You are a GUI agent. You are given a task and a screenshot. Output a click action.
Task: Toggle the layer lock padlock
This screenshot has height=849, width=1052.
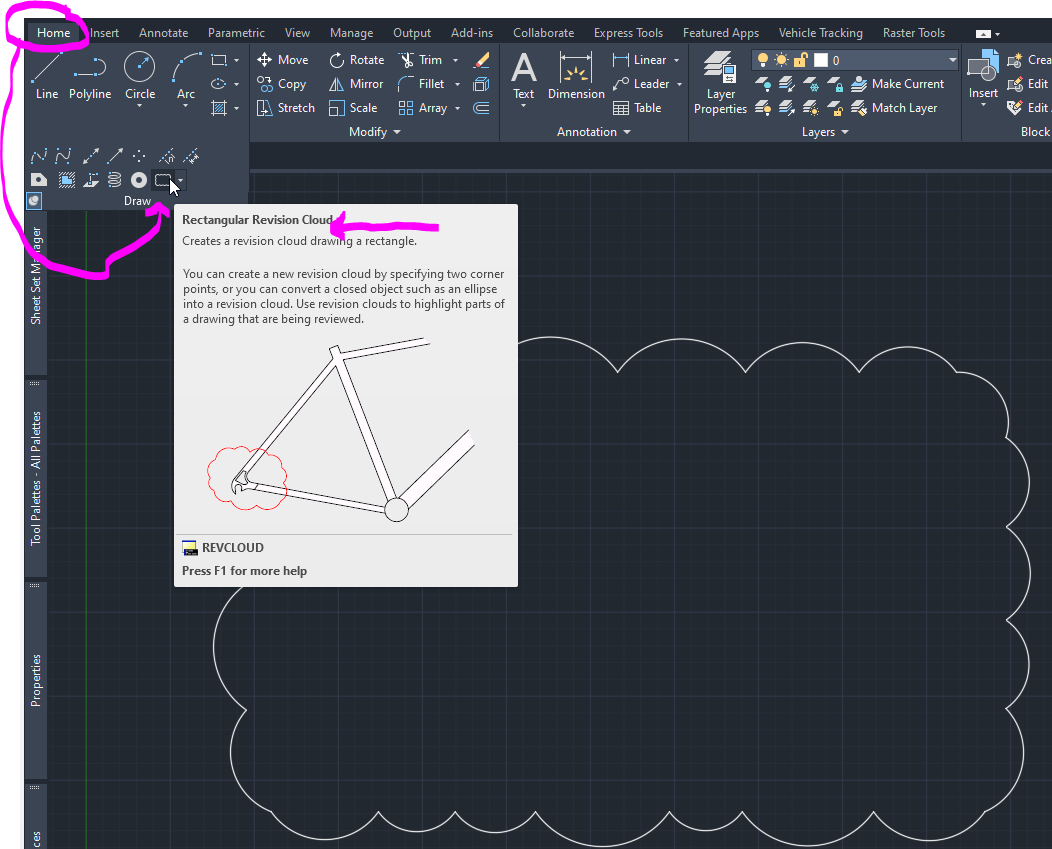pyautogui.click(x=800, y=60)
